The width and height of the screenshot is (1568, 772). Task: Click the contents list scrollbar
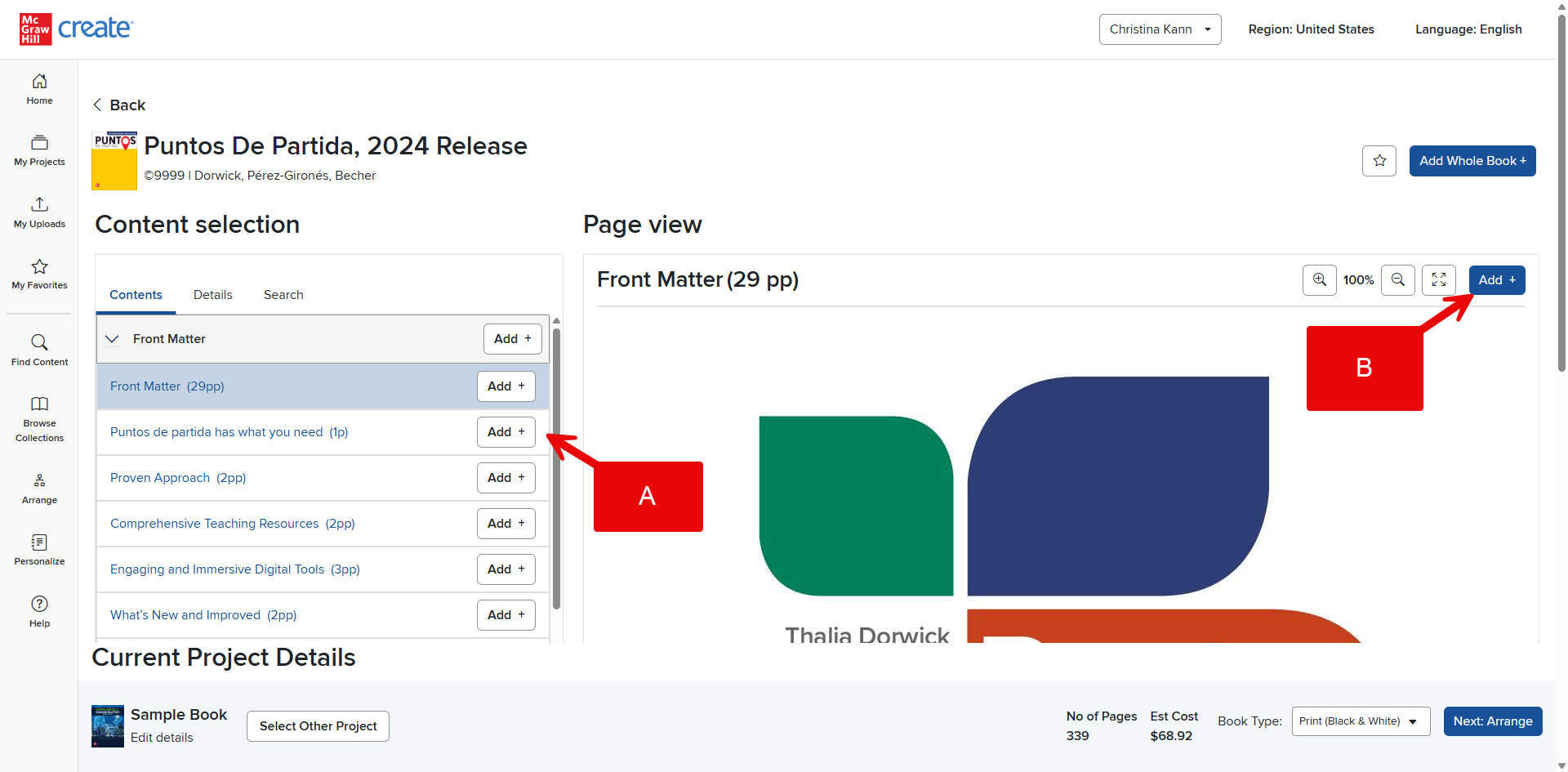(556, 469)
